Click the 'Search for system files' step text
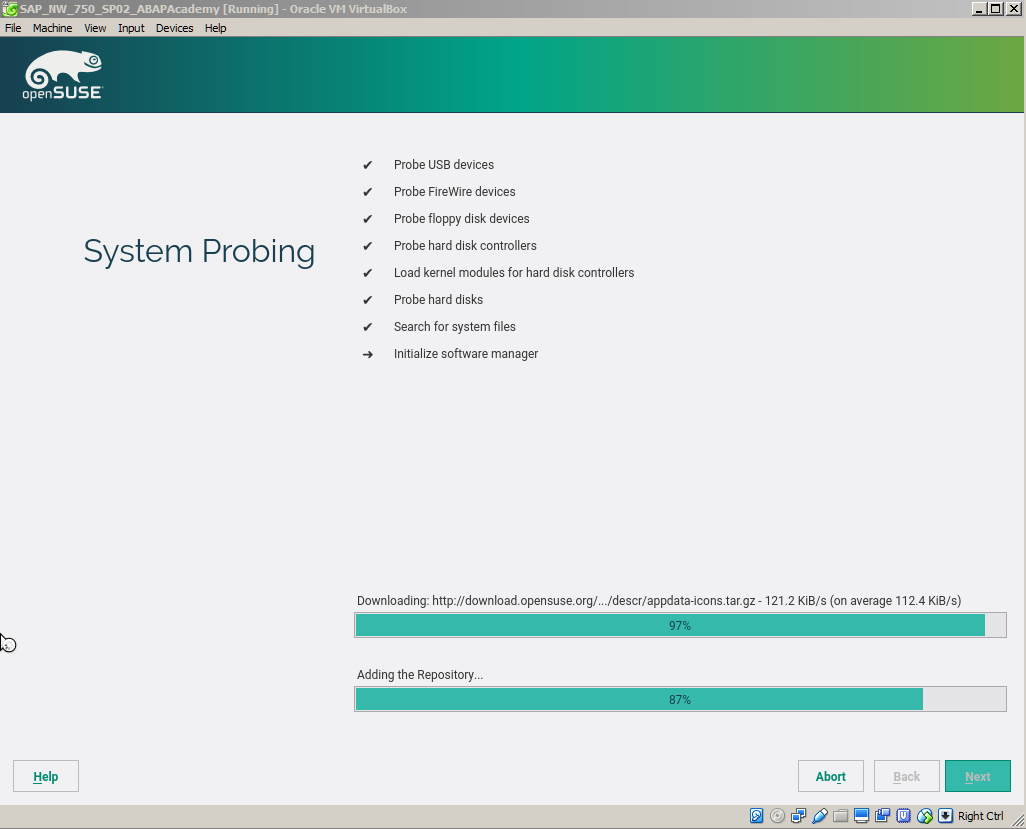Image resolution: width=1026 pixels, height=829 pixels. (x=455, y=326)
